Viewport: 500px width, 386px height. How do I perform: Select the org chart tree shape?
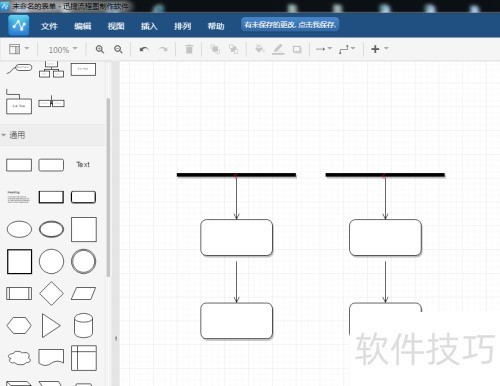(x=51, y=69)
